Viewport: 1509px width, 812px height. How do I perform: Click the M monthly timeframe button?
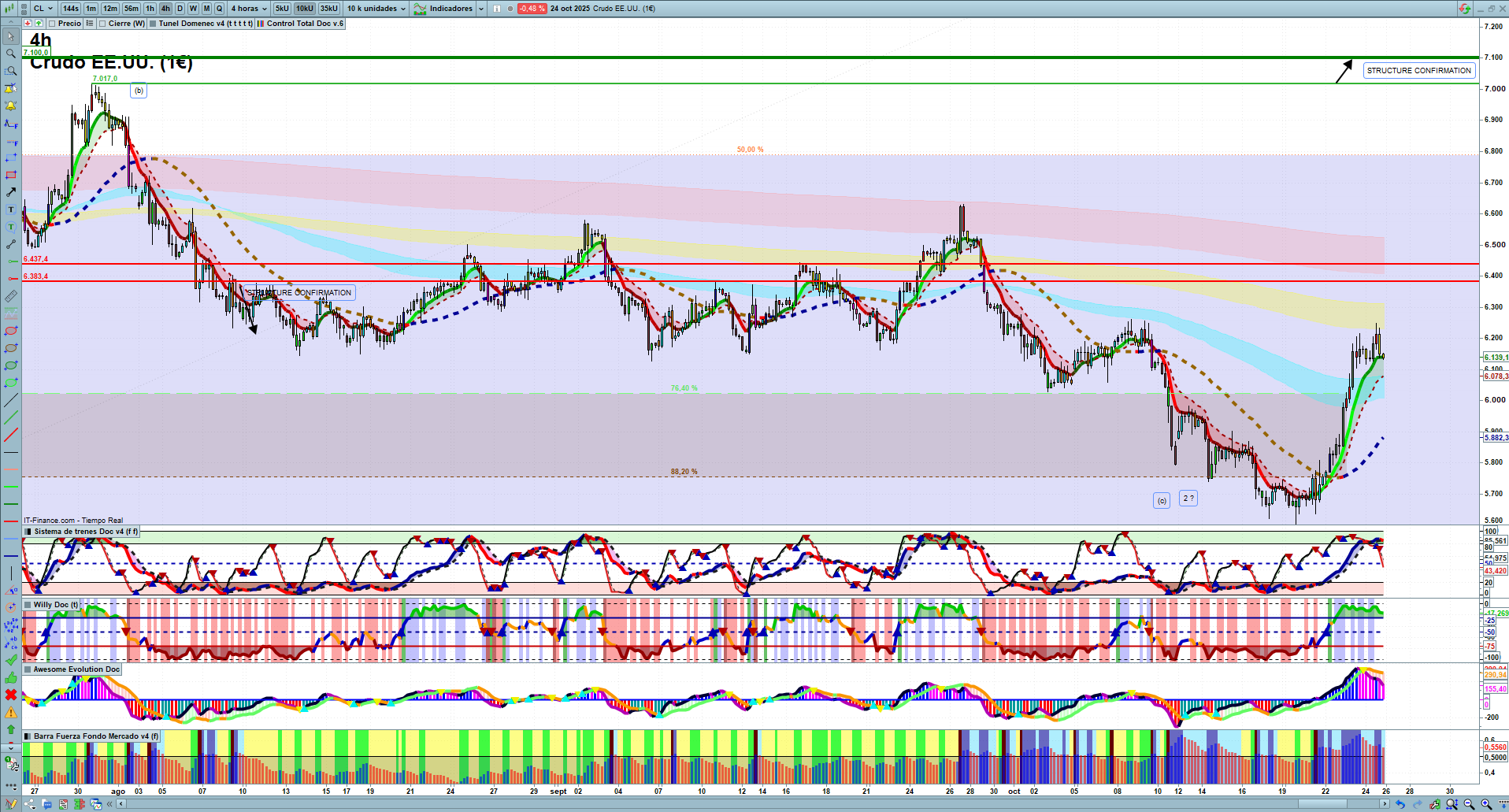tap(206, 9)
